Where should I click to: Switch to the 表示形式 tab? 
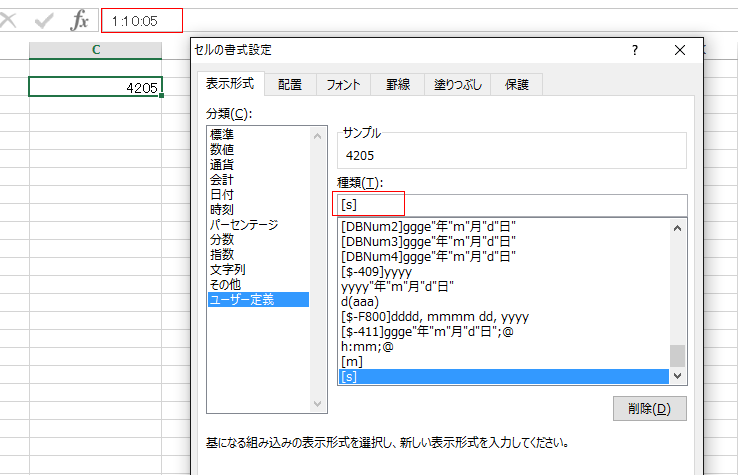click(x=230, y=84)
